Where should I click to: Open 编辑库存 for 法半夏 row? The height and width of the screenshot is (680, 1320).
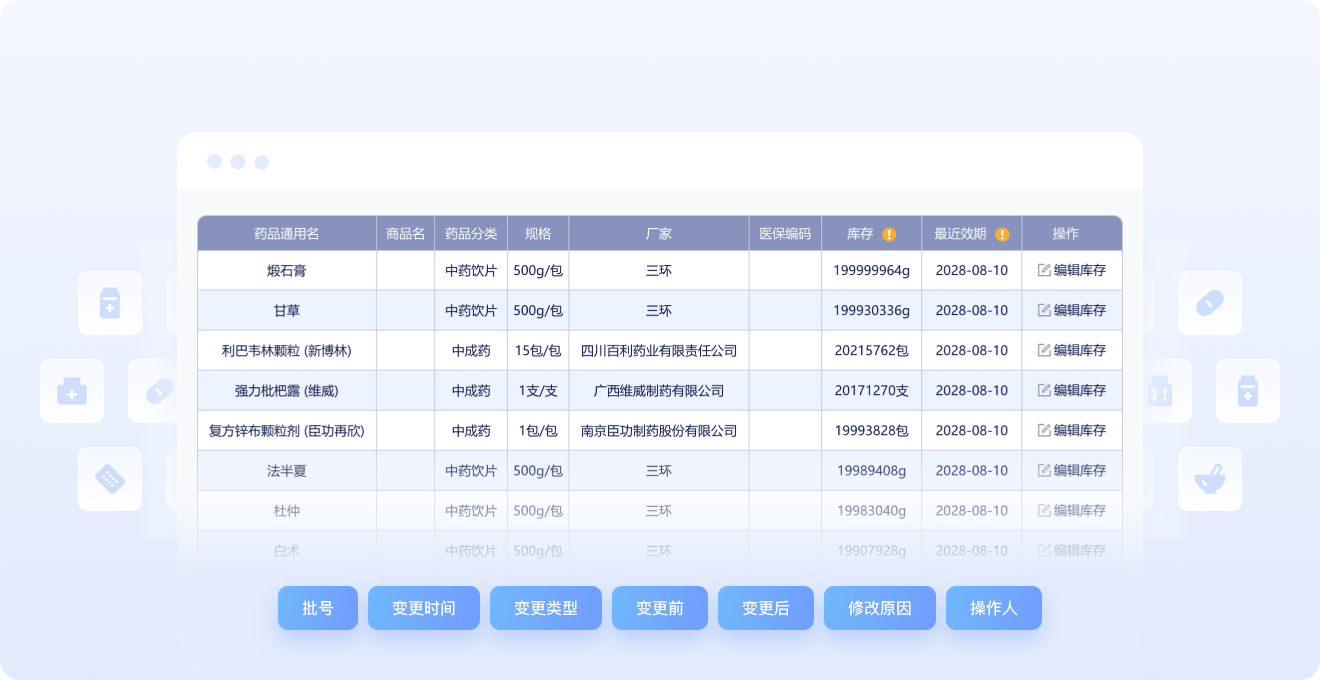point(1072,470)
